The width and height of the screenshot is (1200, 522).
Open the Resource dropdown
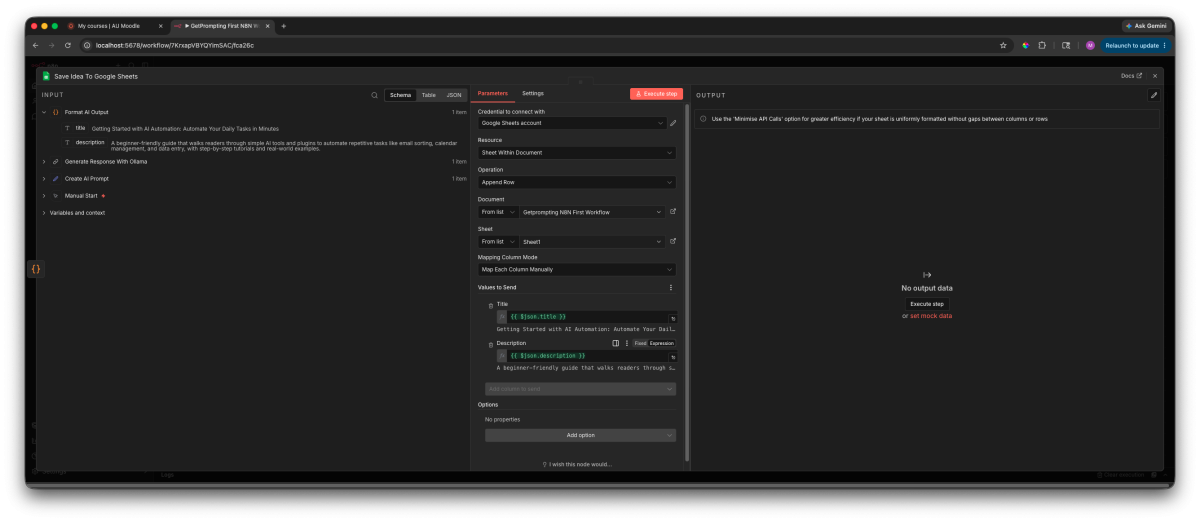tap(576, 153)
